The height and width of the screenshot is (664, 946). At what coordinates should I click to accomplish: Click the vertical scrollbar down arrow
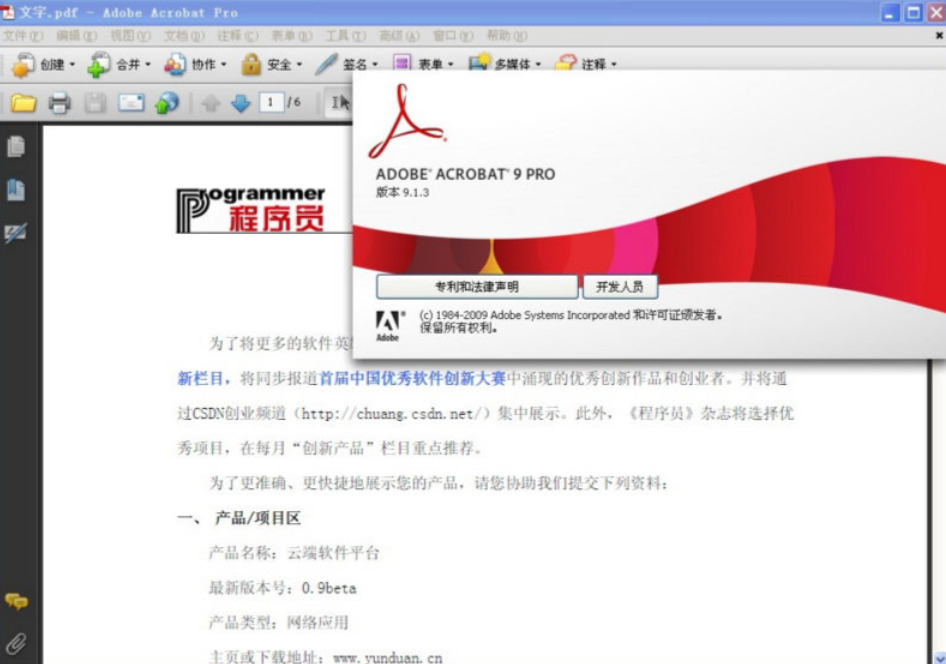pyautogui.click(x=939, y=657)
